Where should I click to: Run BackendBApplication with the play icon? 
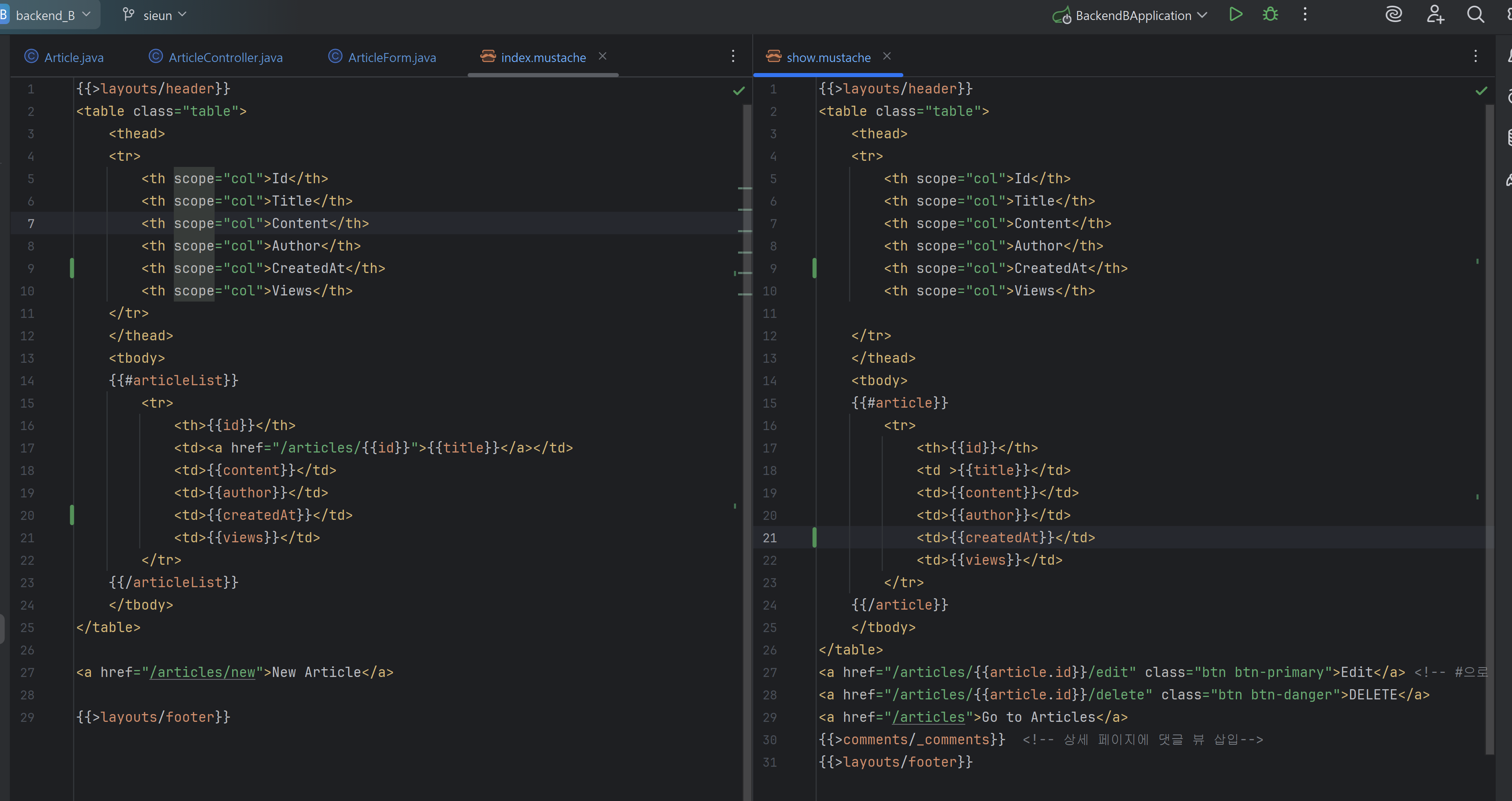1235,15
